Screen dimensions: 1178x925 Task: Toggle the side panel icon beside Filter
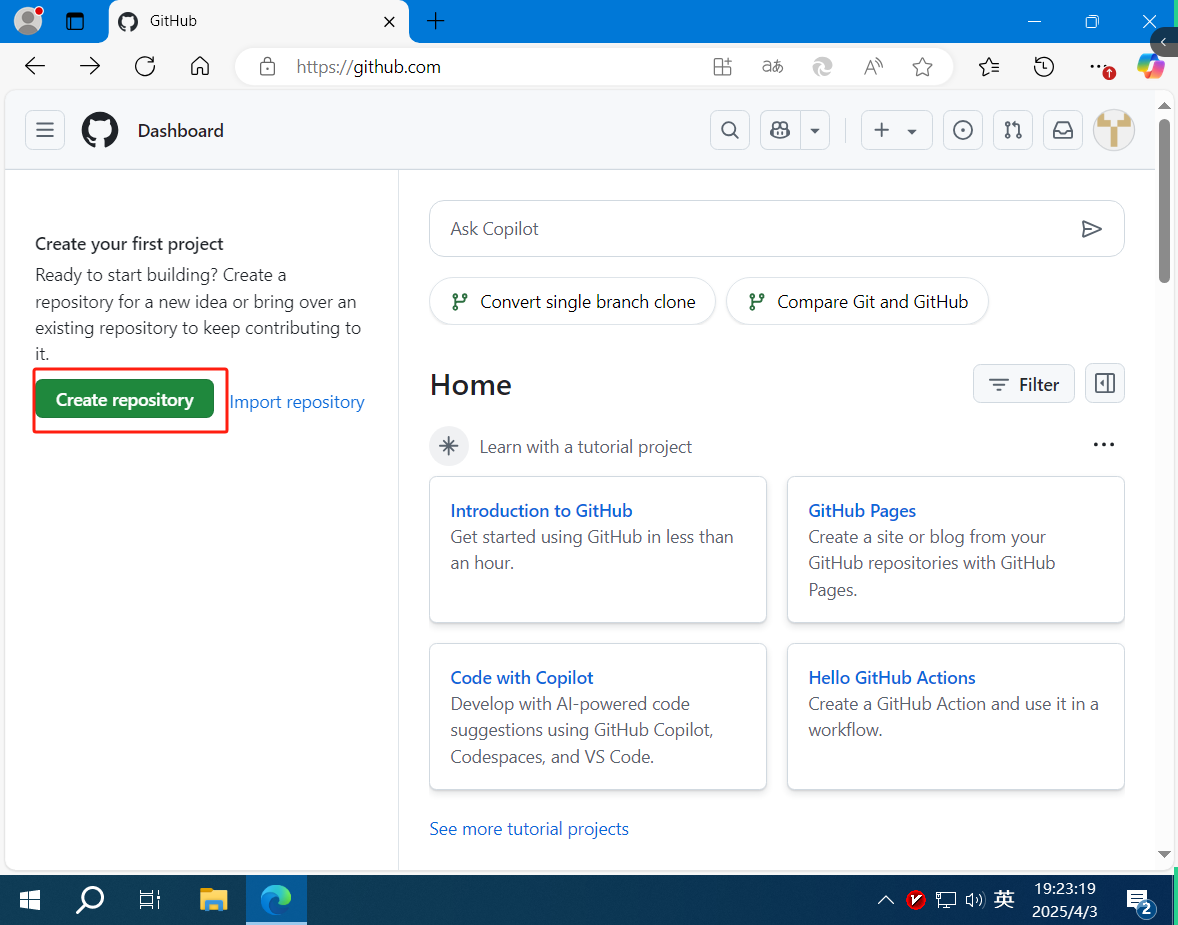(x=1104, y=384)
